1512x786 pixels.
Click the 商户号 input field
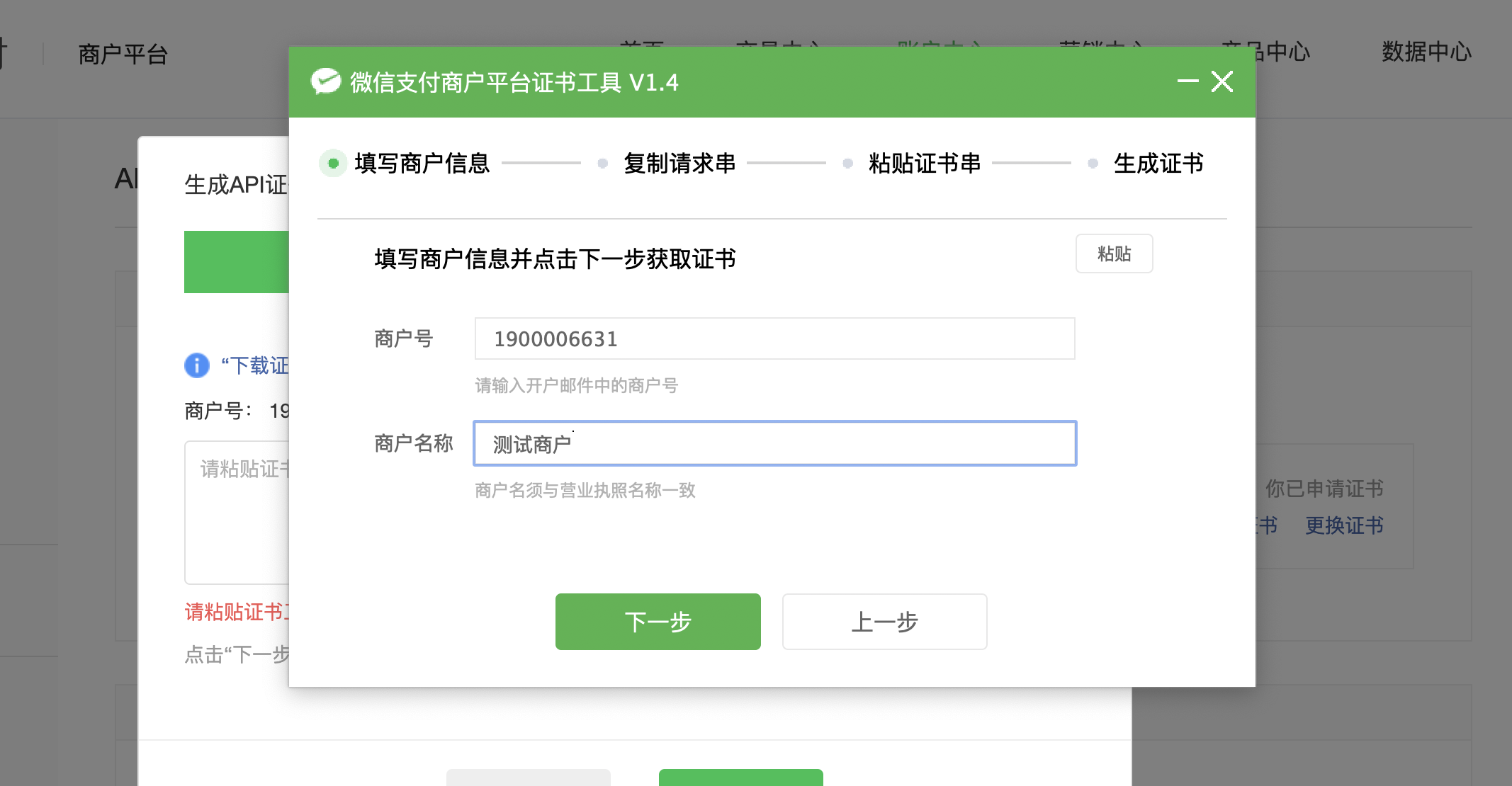point(774,339)
